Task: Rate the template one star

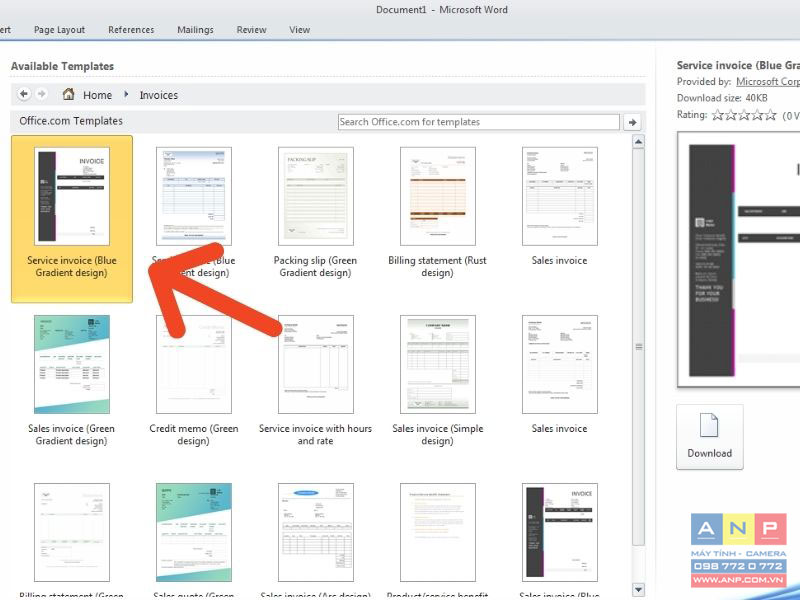Action: [717, 114]
